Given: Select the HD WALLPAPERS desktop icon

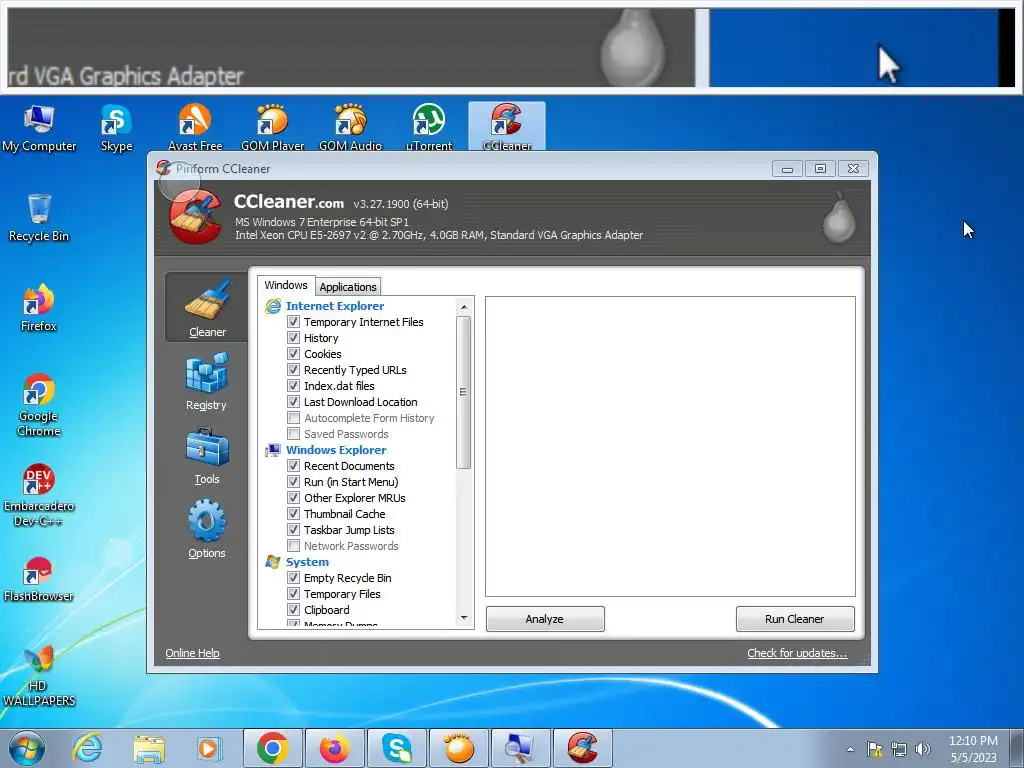Looking at the screenshot, I should (x=39, y=675).
